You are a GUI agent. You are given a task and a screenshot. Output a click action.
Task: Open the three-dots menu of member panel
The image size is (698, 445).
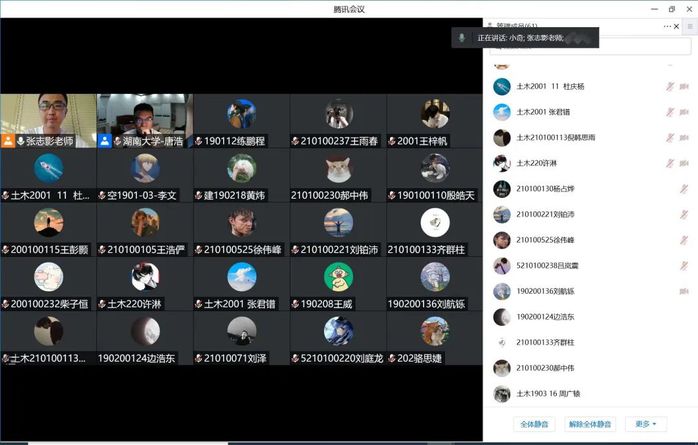(667, 26)
